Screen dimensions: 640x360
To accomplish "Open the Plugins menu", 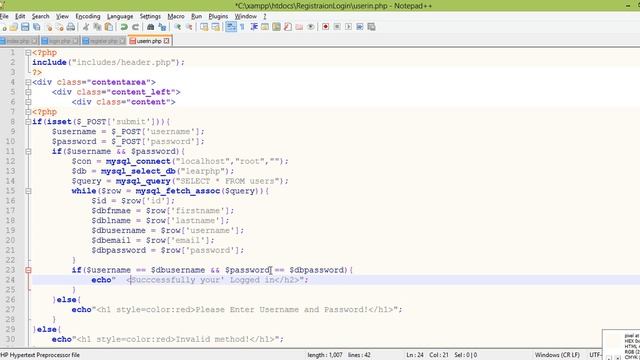I will 218,16.
